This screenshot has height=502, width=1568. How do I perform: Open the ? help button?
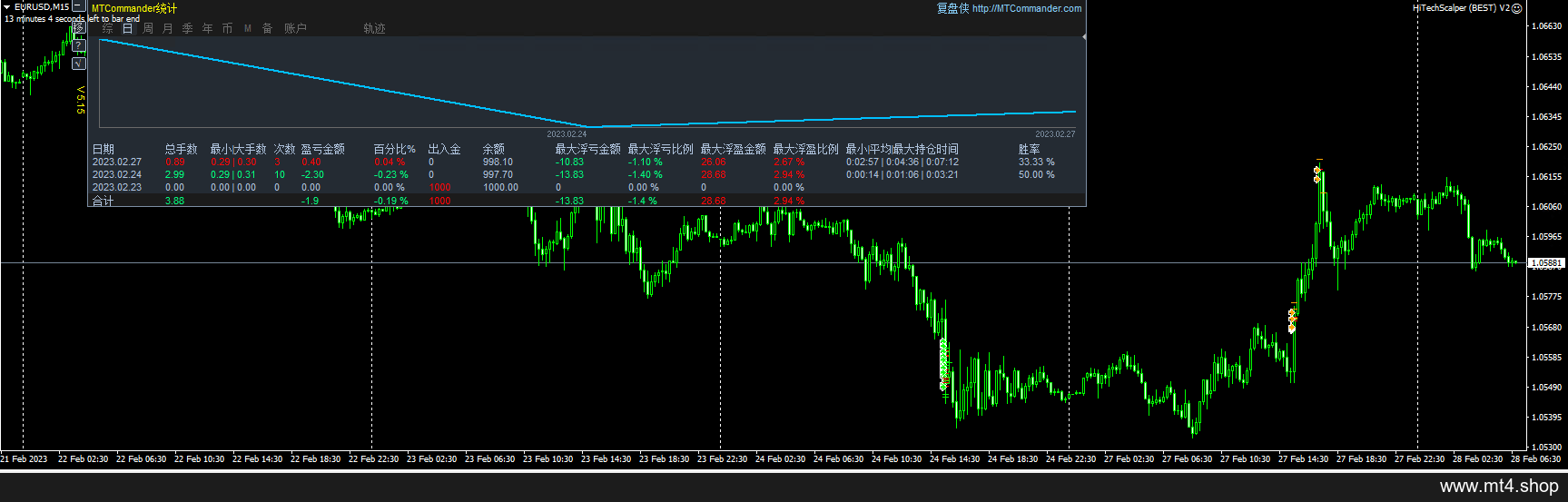(x=79, y=45)
